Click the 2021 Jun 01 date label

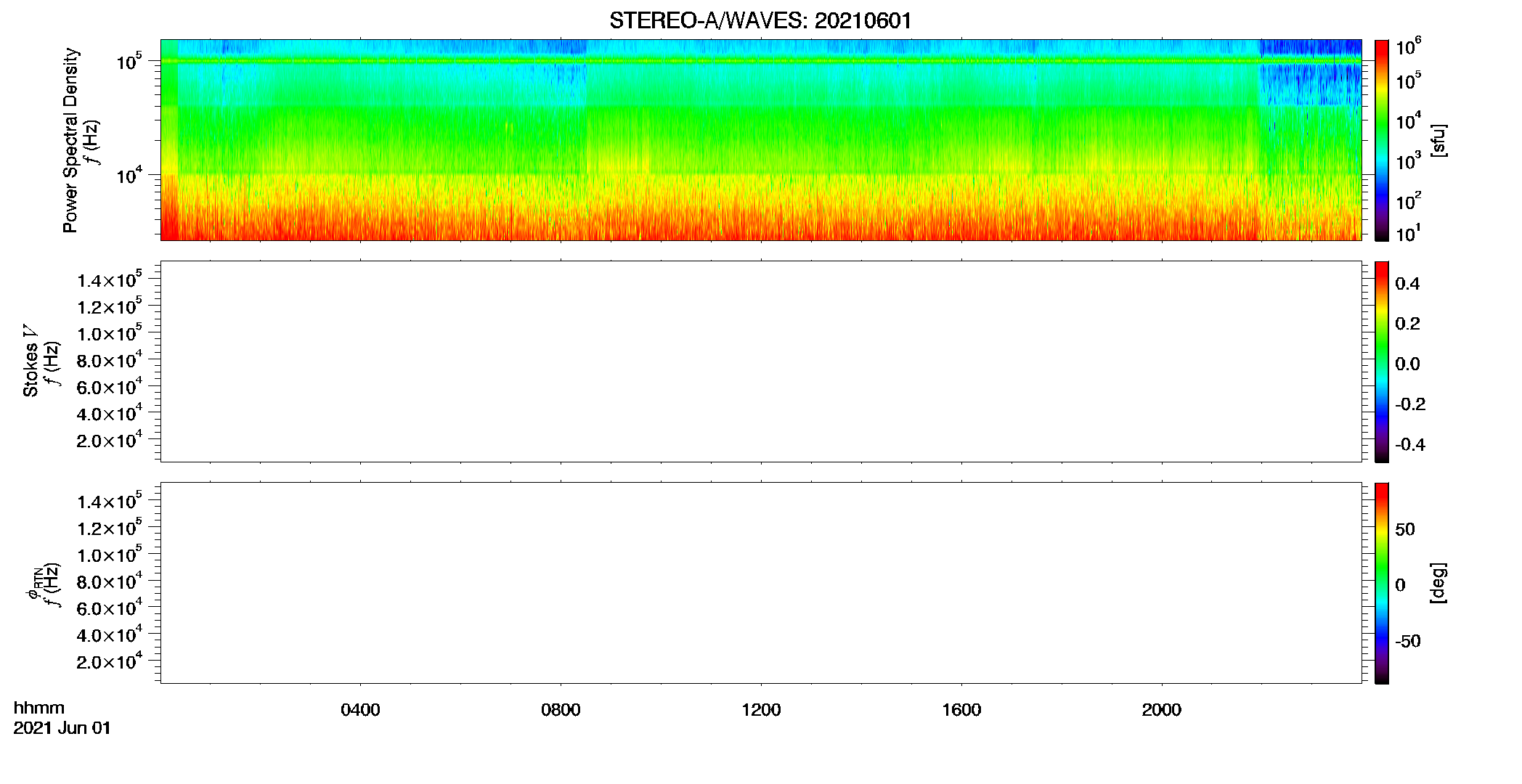click(62, 728)
